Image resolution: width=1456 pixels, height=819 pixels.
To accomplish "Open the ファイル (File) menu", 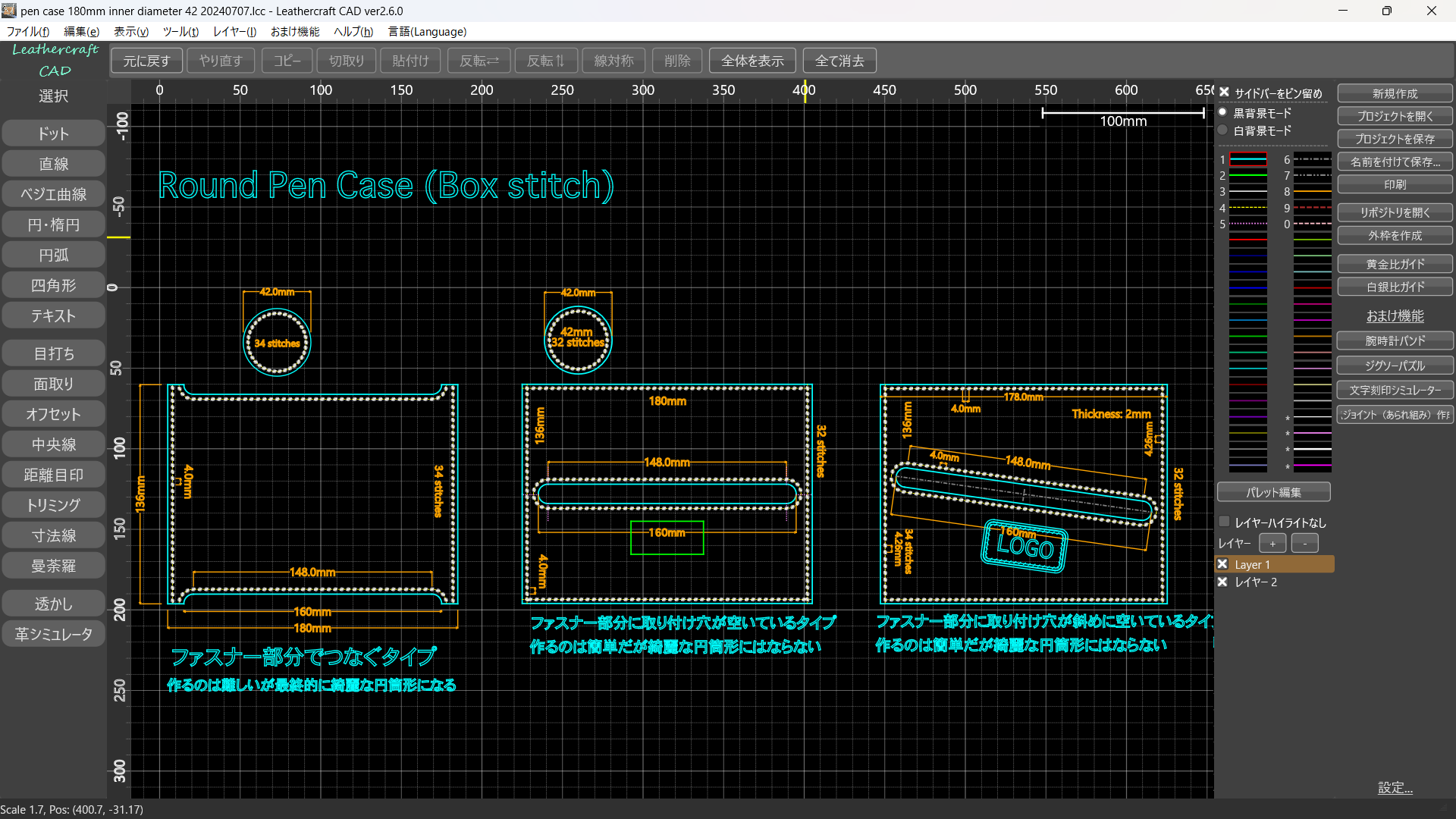I will tap(28, 31).
